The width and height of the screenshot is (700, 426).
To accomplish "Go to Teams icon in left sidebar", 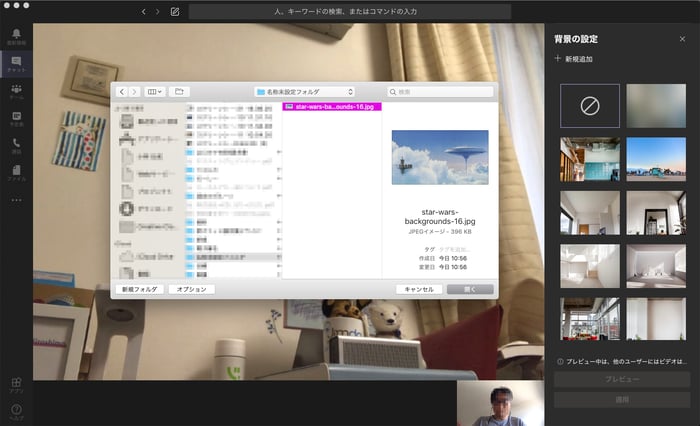I will (16, 91).
